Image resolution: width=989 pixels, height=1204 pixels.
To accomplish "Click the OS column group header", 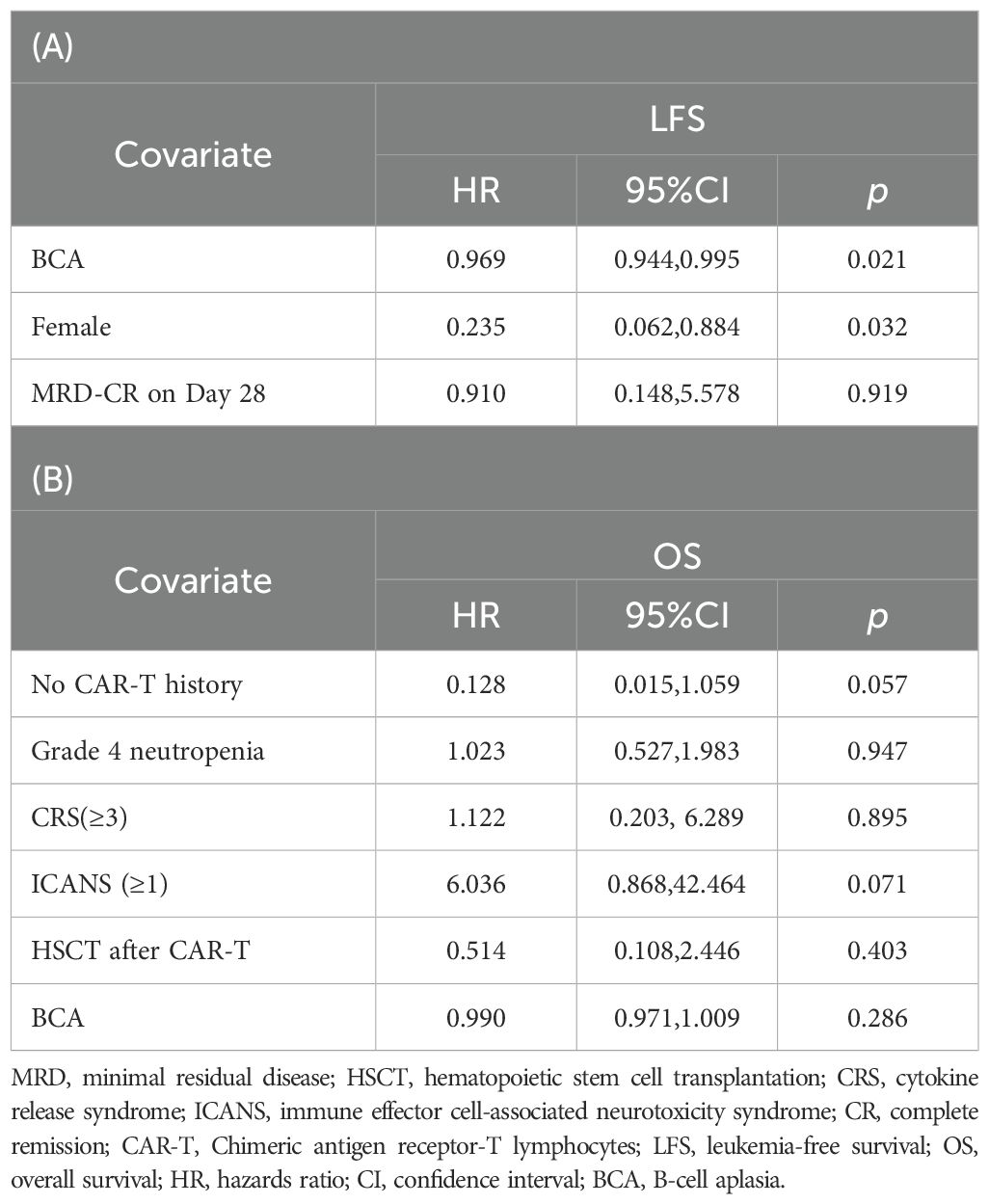I will pyautogui.click(x=678, y=555).
